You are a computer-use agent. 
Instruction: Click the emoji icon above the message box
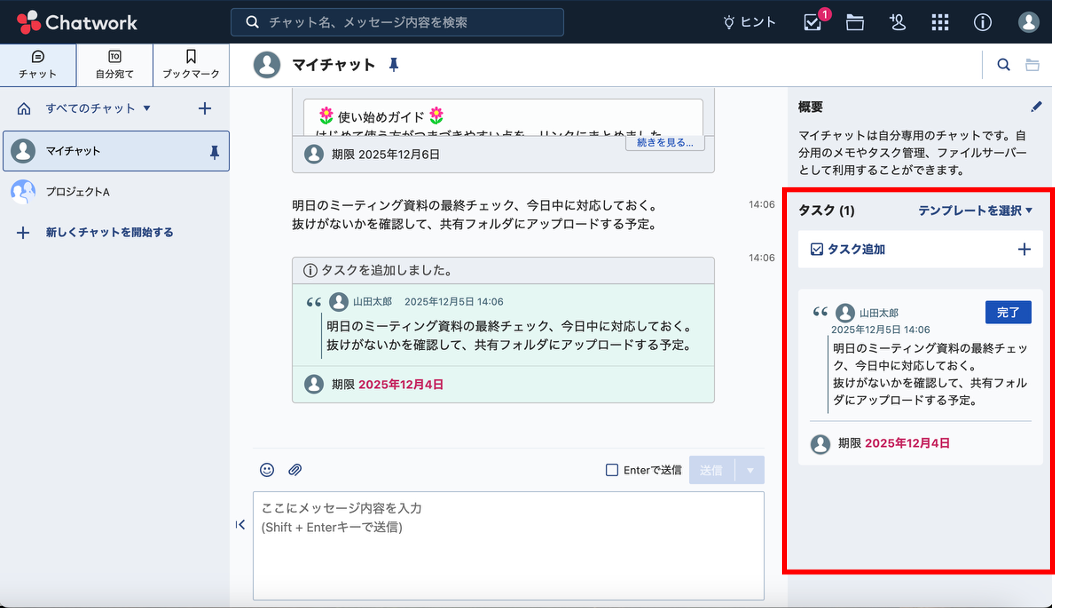pos(265,469)
